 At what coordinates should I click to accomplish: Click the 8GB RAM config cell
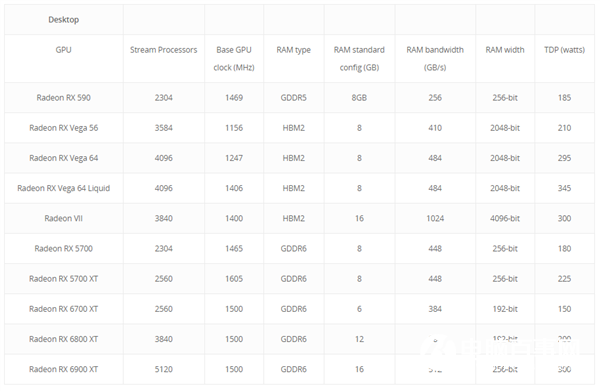pos(359,98)
